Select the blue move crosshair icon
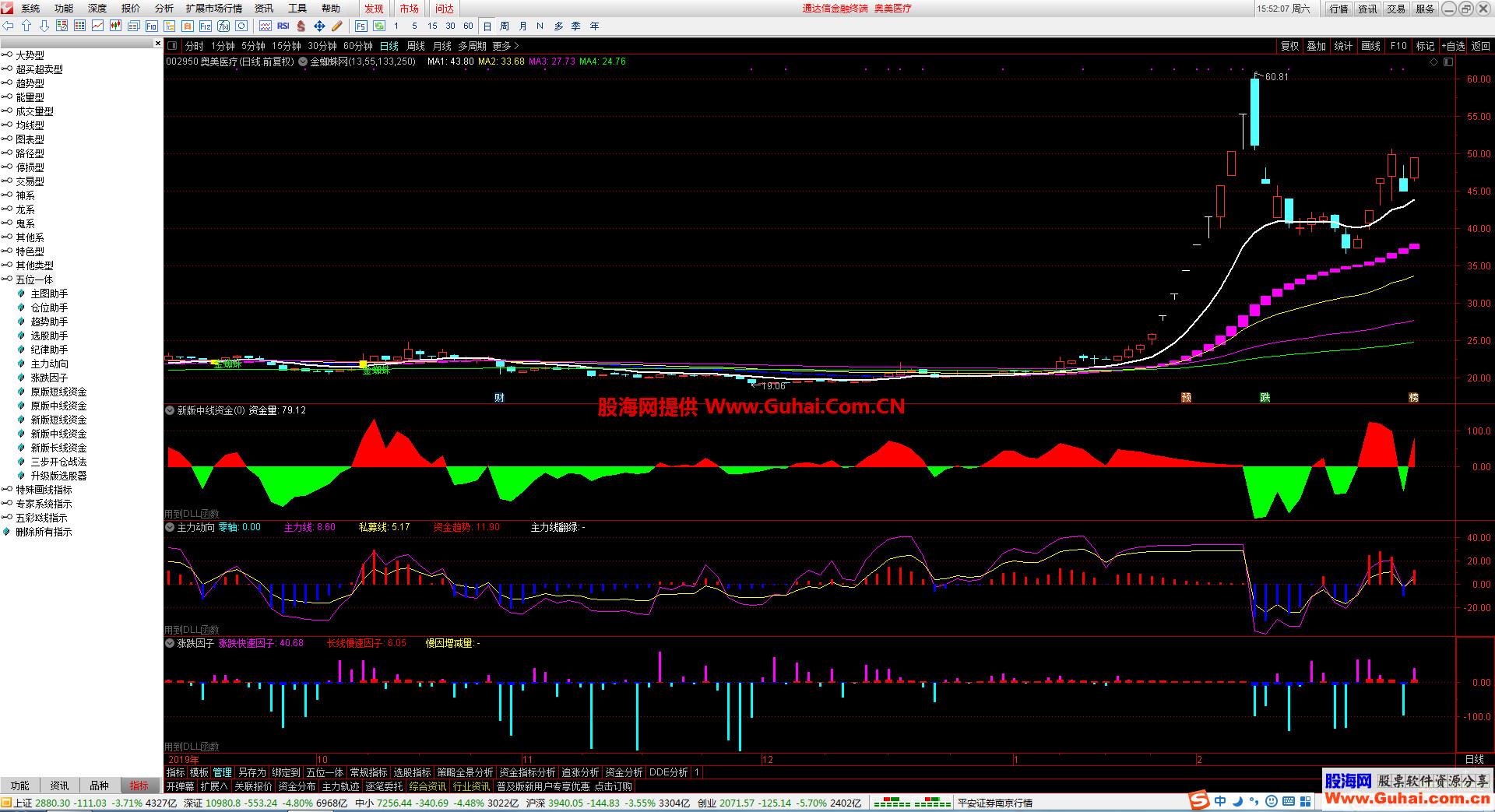This screenshot has height=812, width=1495. coord(319,26)
